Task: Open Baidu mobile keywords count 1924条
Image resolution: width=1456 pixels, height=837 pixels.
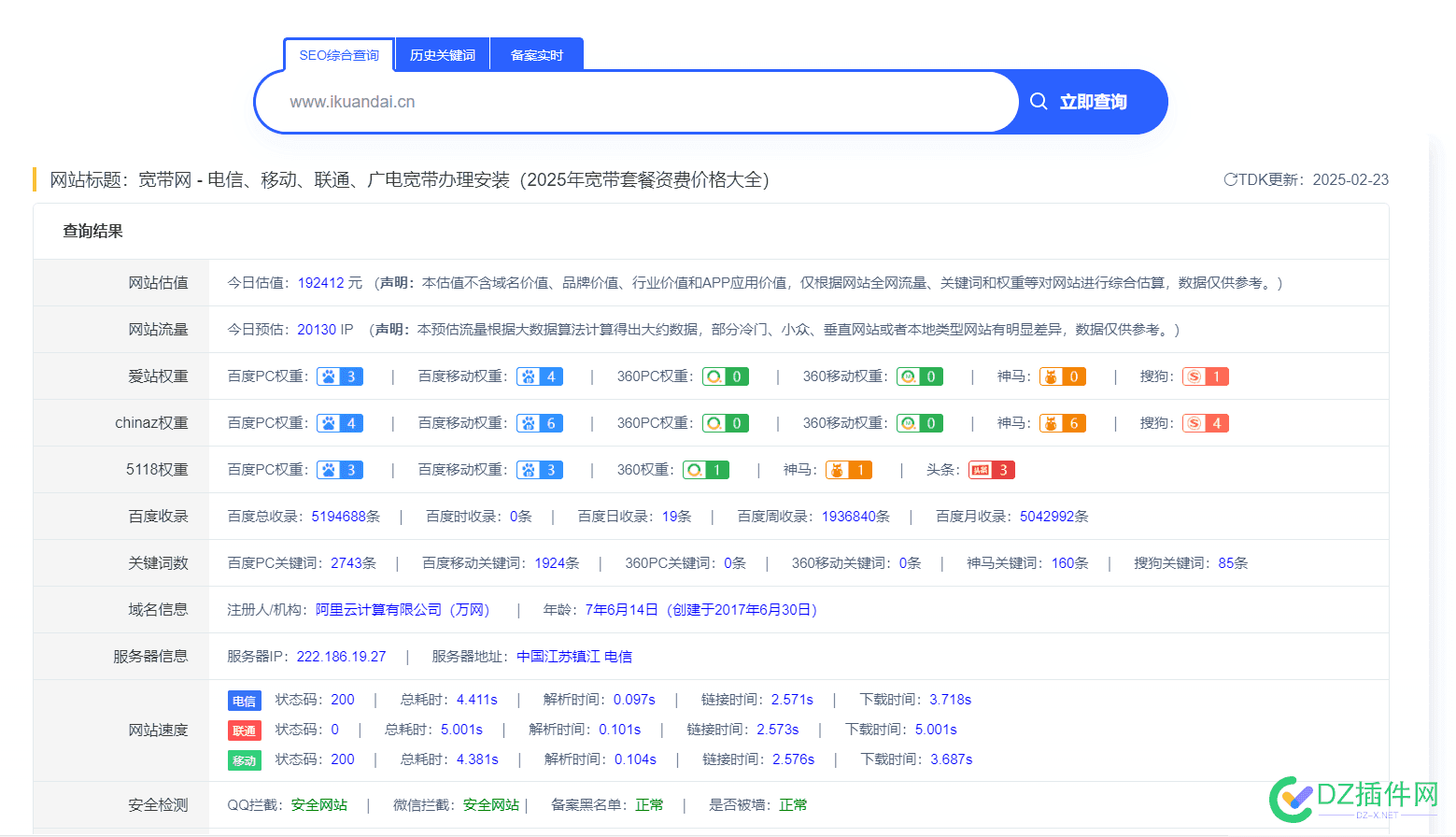Action: [557, 562]
